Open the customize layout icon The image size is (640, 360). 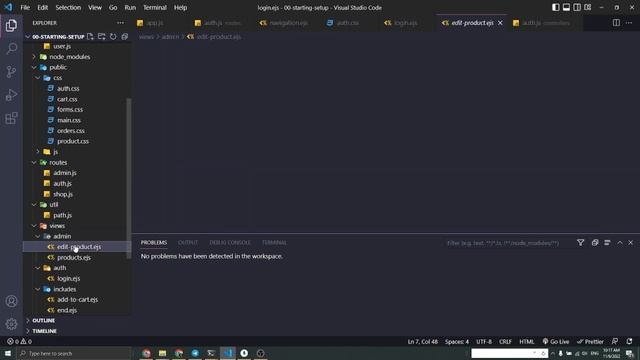588,7
